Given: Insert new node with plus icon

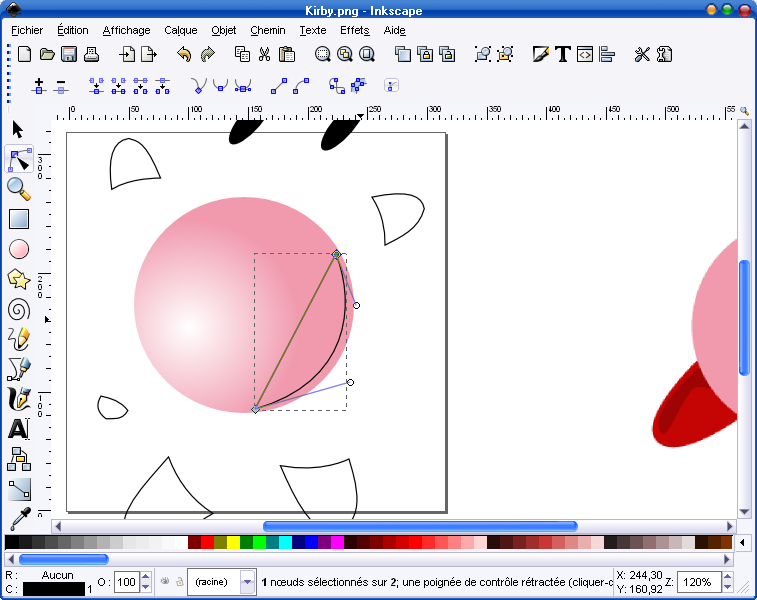Looking at the screenshot, I should [x=39, y=86].
